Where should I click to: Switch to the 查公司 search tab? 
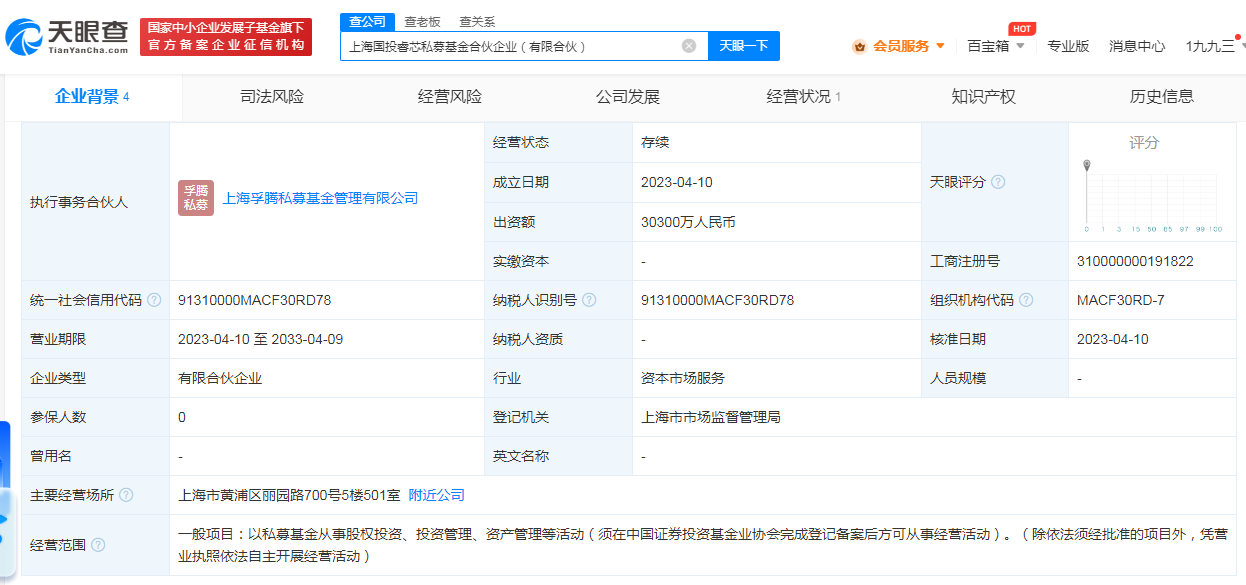[x=367, y=21]
